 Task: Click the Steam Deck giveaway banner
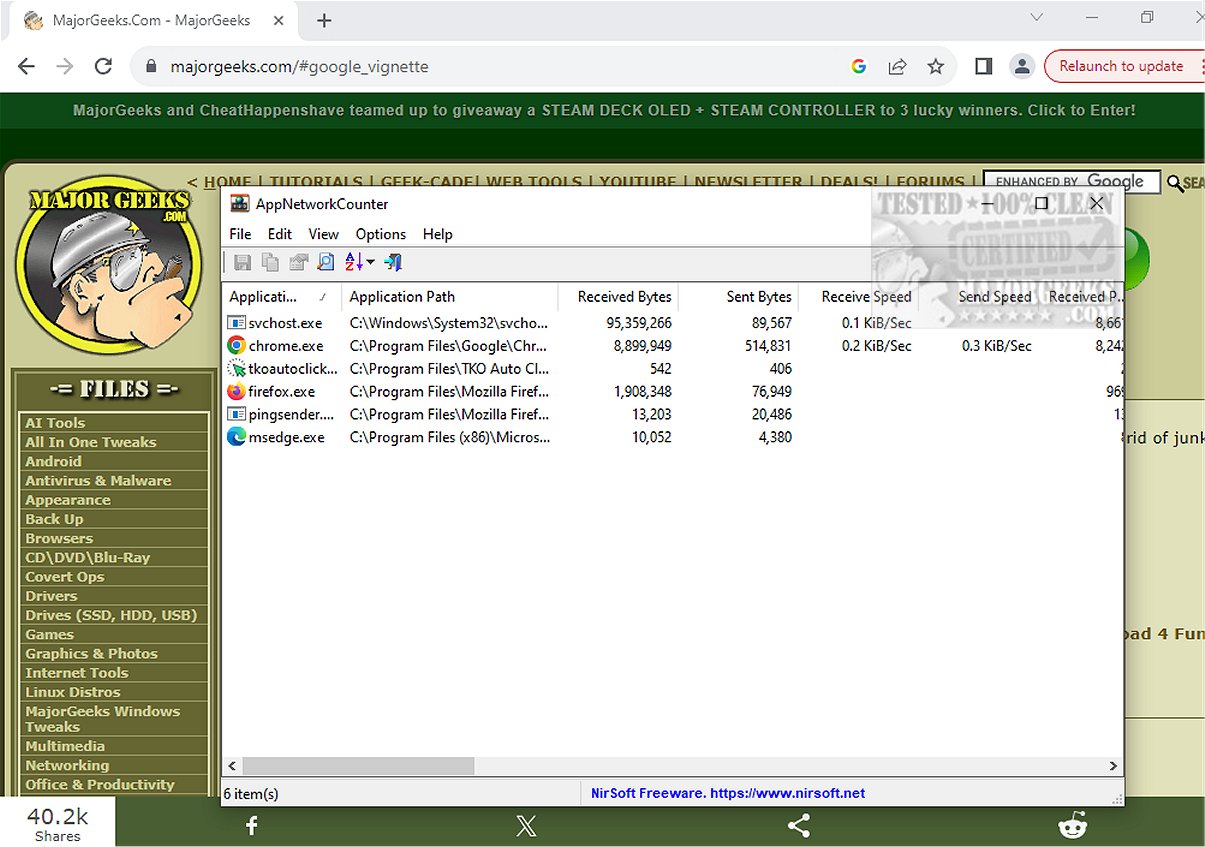(x=604, y=111)
